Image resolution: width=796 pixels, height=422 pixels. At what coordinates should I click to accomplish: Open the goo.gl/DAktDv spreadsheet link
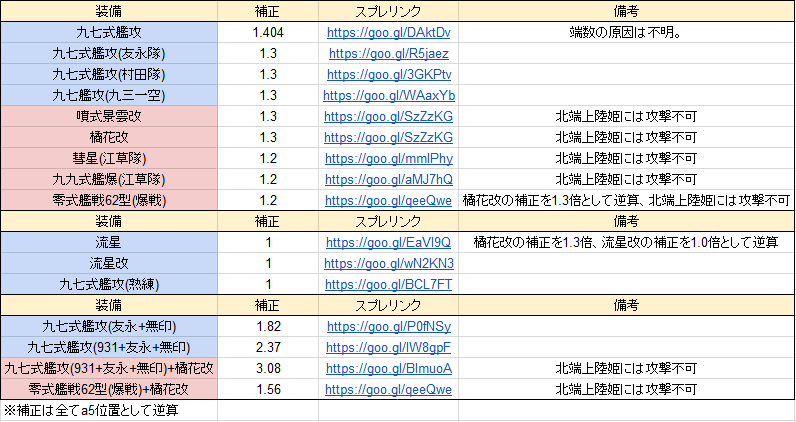[x=388, y=32]
